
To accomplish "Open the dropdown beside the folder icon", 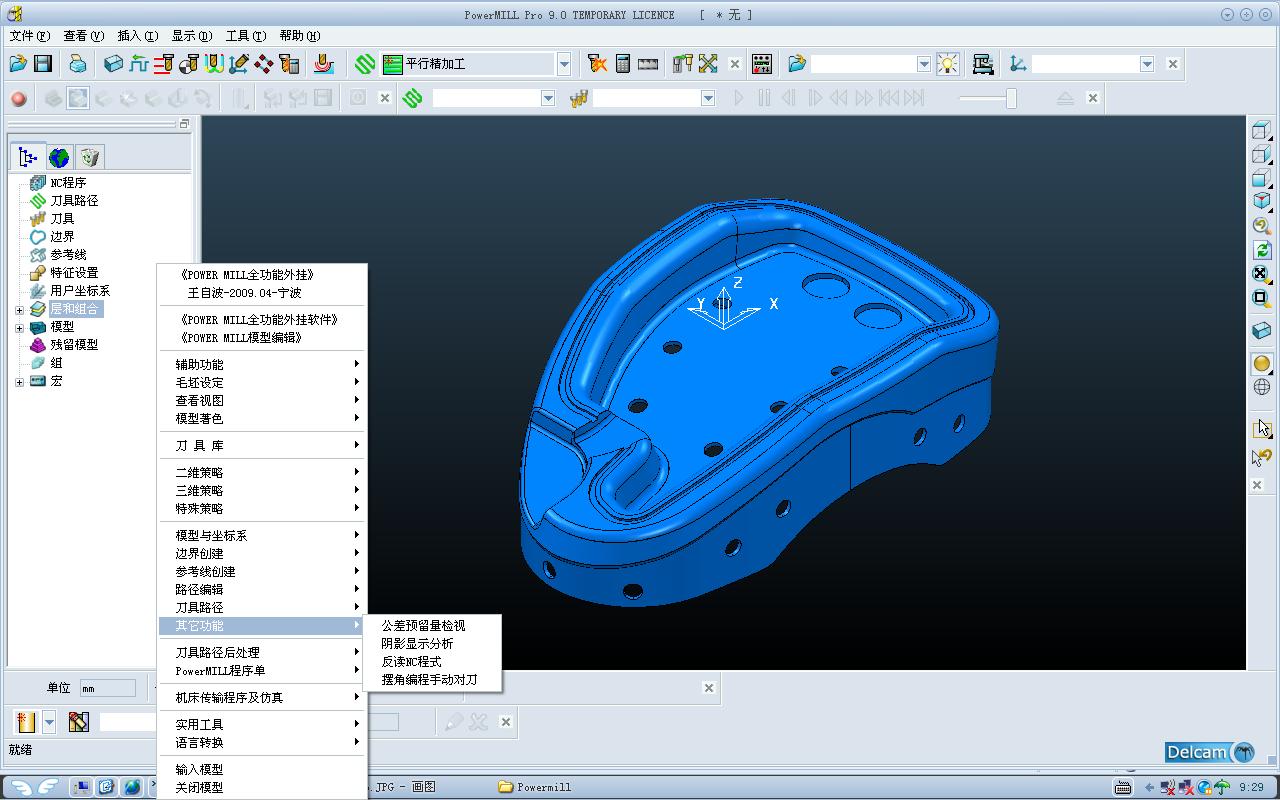I will [x=924, y=64].
